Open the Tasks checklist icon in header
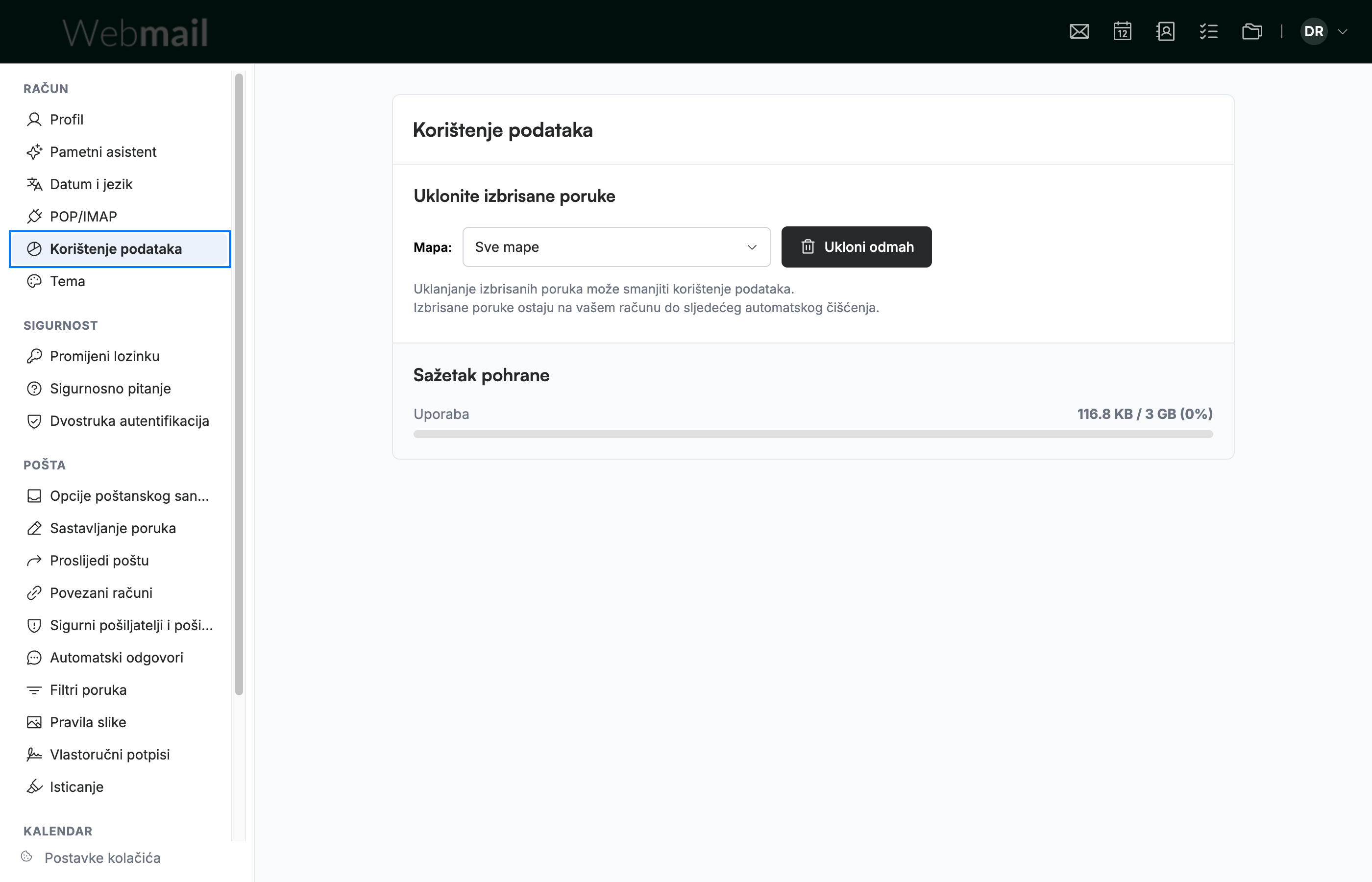The image size is (1372, 882). pyautogui.click(x=1208, y=31)
